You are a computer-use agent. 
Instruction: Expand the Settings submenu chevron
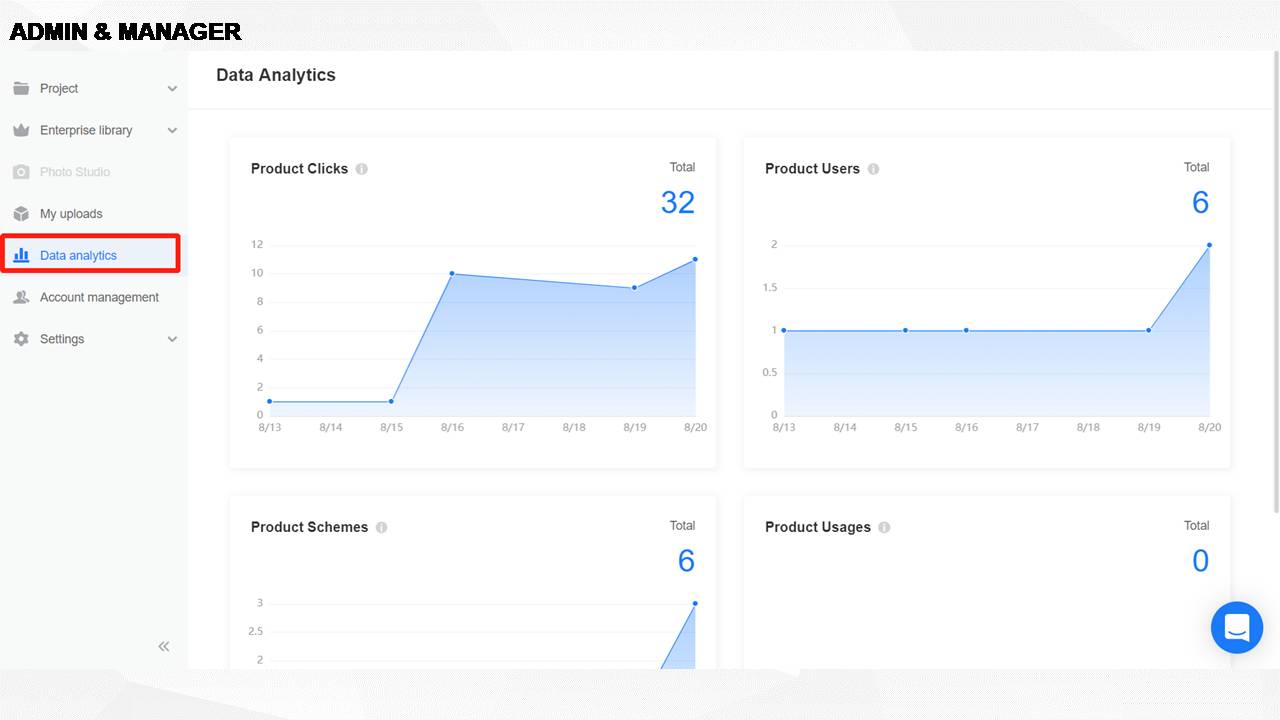coord(172,339)
